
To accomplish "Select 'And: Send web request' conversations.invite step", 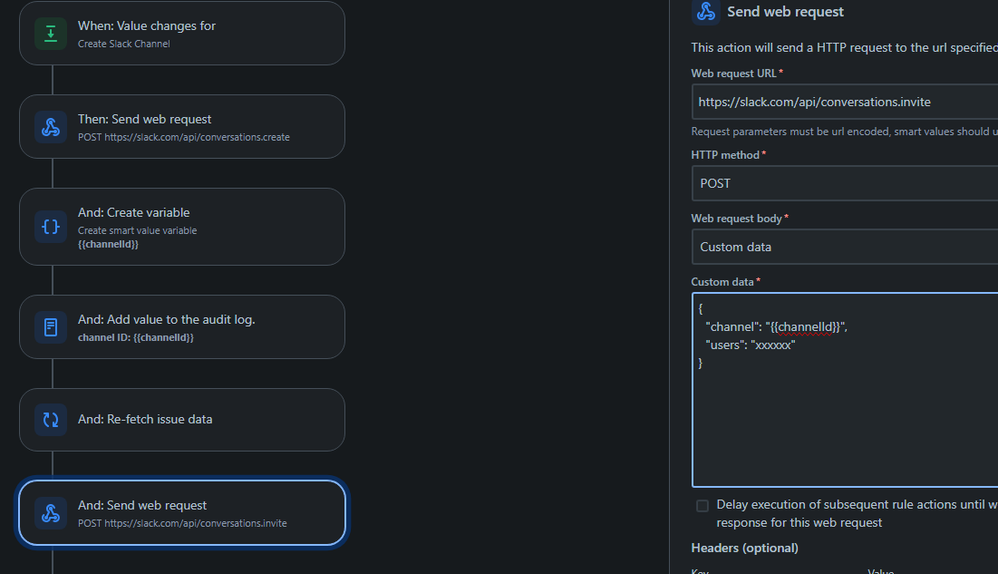I will pos(182,513).
